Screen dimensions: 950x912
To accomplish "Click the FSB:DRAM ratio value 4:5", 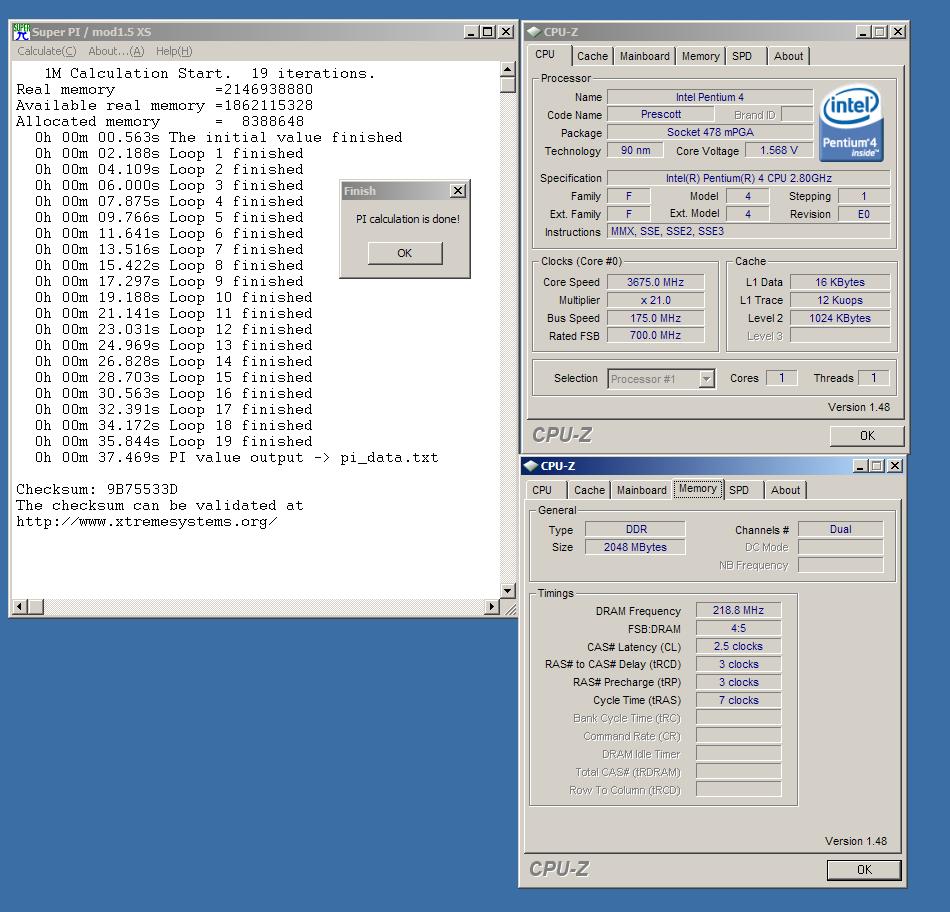I will click(739, 628).
